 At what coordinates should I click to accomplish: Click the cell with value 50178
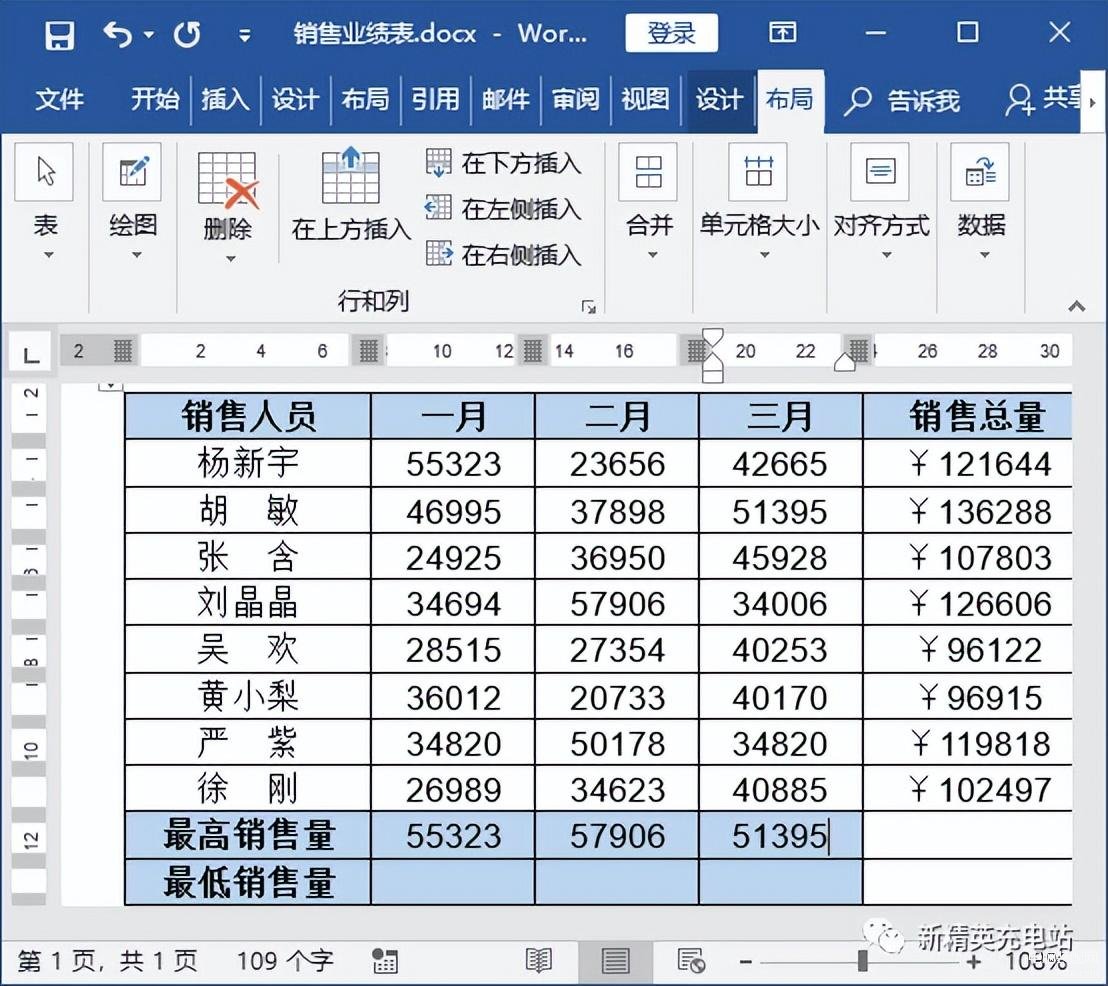pyautogui.click(x=617, y=743)
